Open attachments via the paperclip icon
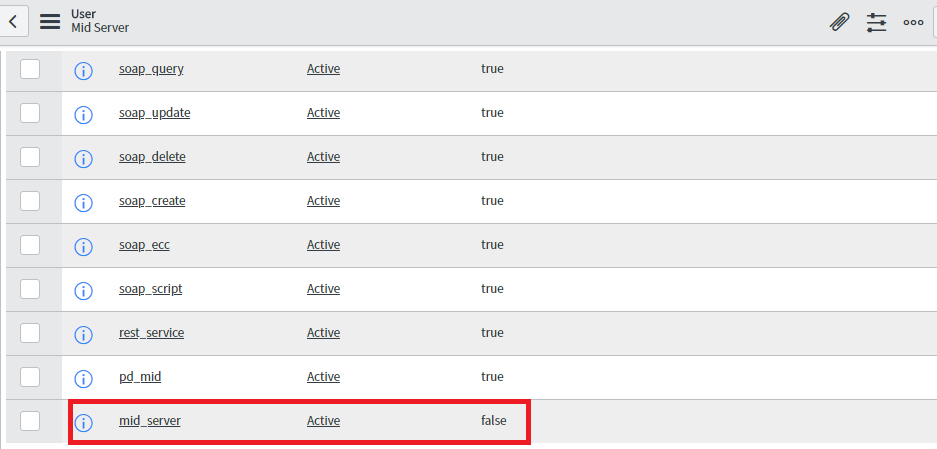The width and height of the screenshot is (937, 449). point(840,22)
